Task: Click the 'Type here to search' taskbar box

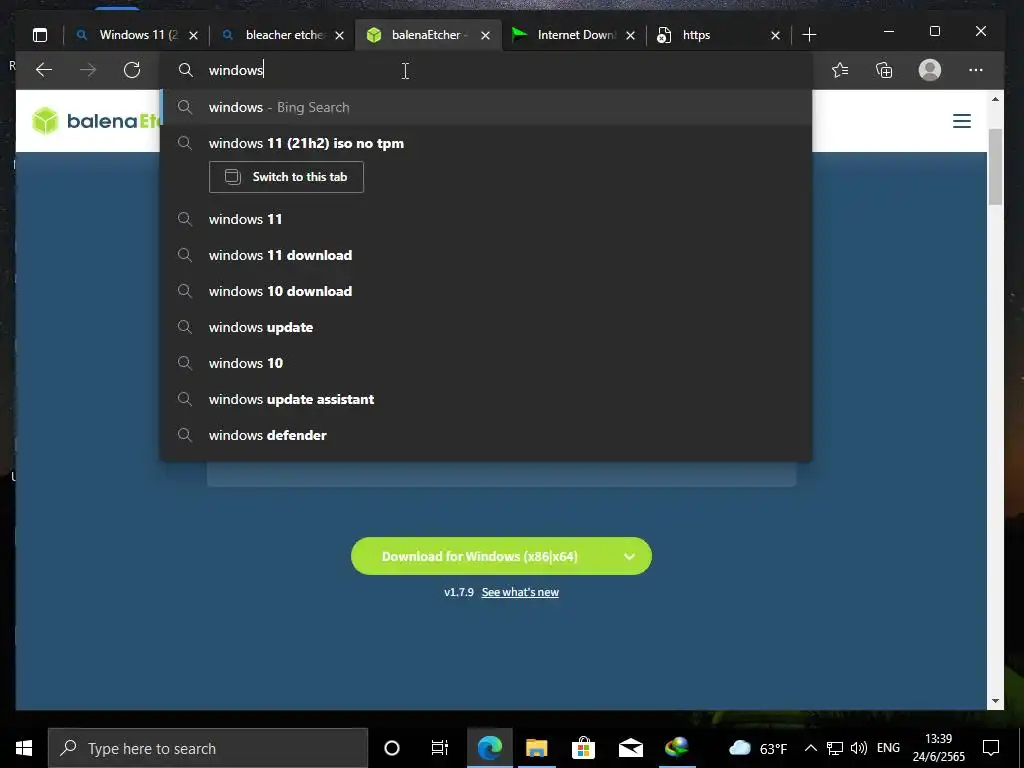Action: tap(208, 748)
